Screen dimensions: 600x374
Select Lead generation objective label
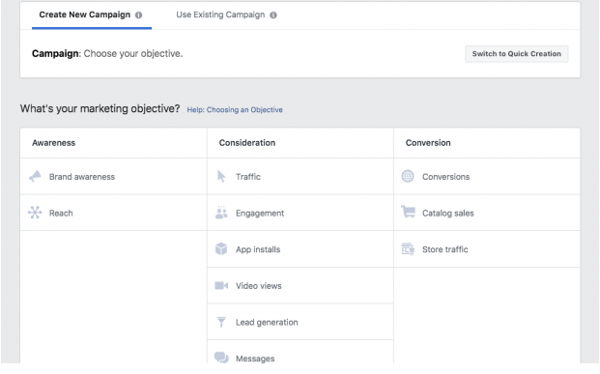coord(267,322)
